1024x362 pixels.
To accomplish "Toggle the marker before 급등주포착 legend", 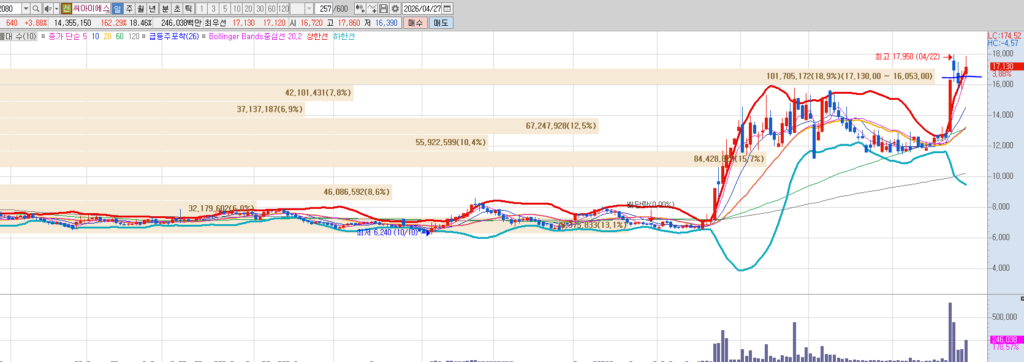I will click(x=144, y=36).
